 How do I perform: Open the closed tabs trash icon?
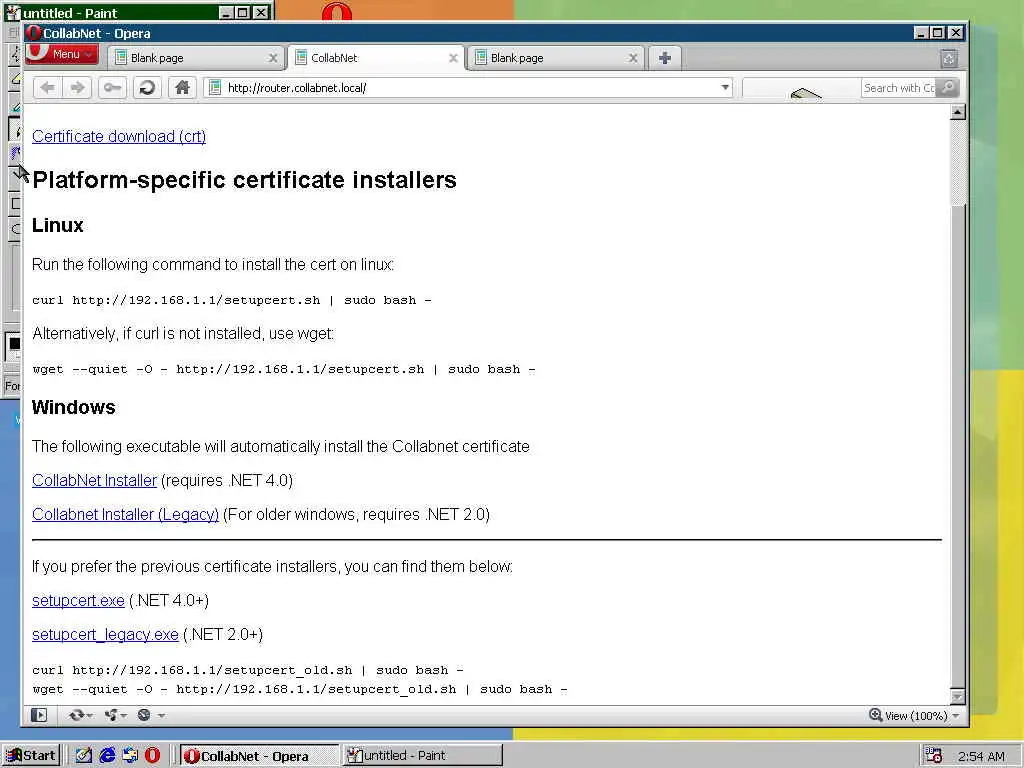949,59
